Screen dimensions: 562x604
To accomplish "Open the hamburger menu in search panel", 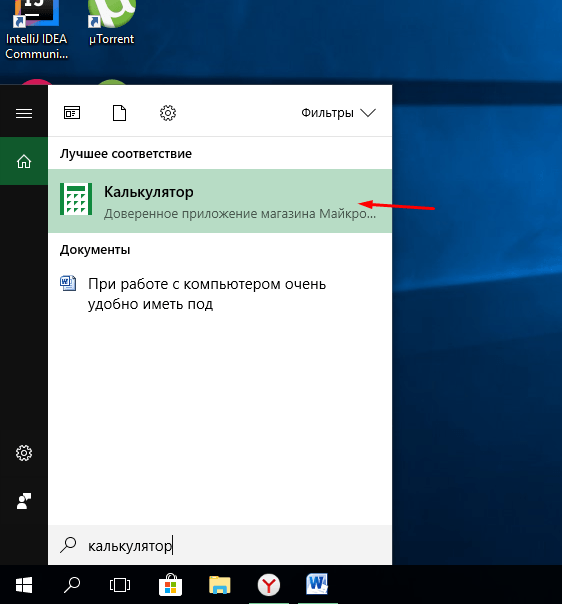I will point(24,113).
